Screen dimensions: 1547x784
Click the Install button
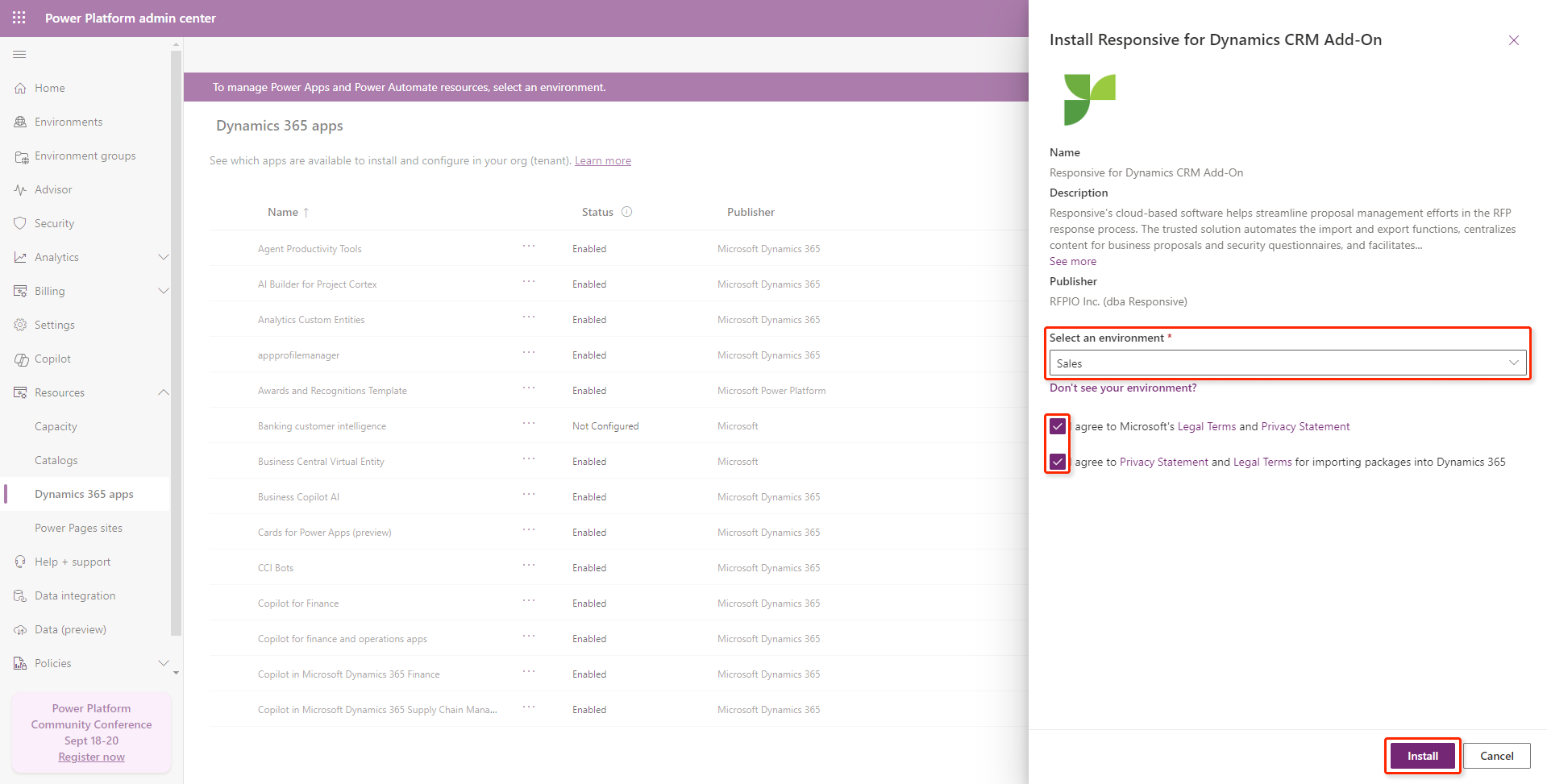pos(1423,756)
